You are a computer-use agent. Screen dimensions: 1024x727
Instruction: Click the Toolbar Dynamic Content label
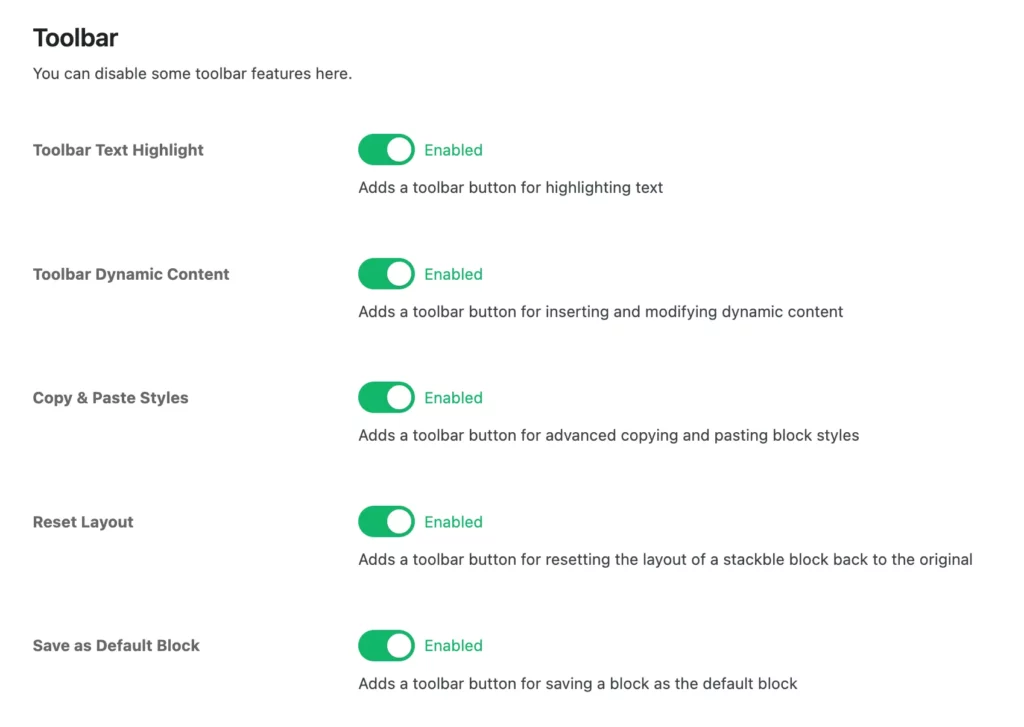(131, 274)
